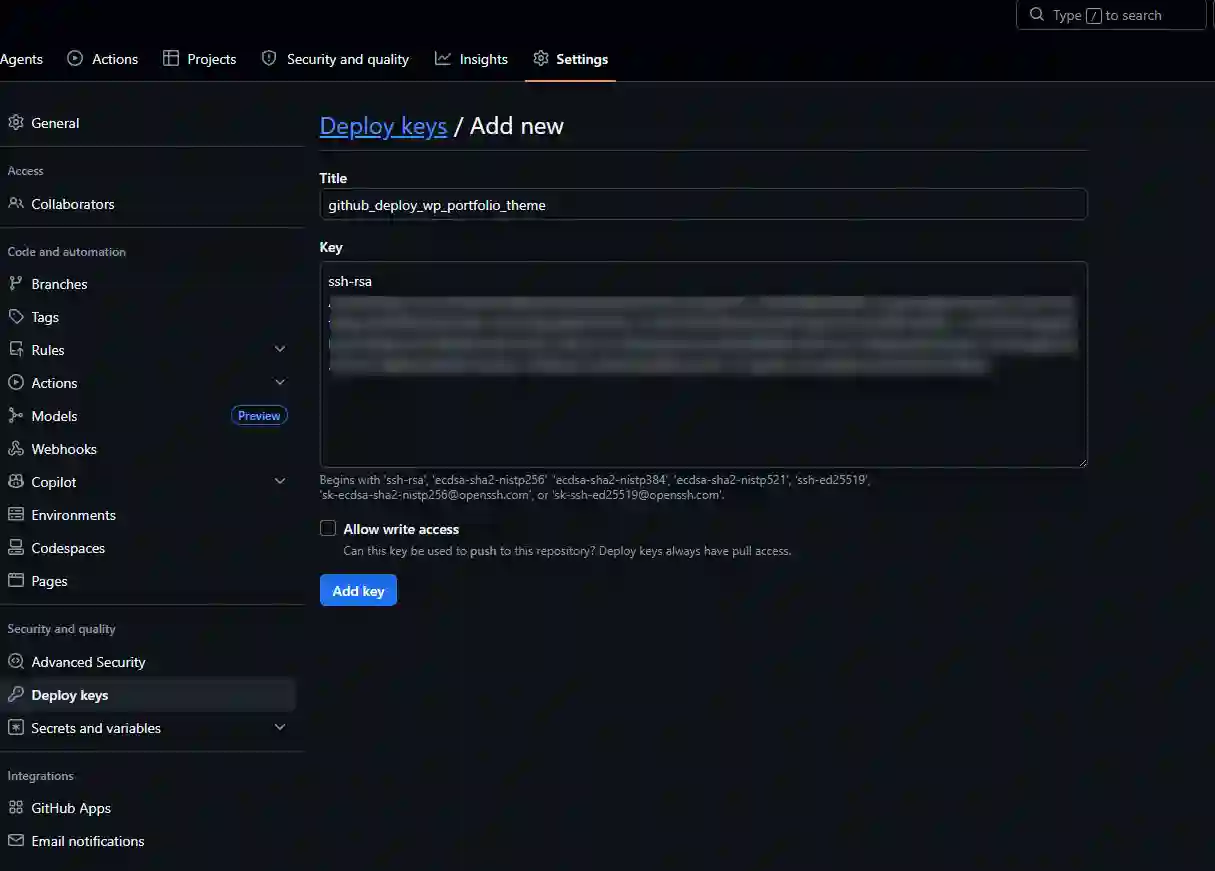Expand Secrets and variables chevron

pos(280,727)
